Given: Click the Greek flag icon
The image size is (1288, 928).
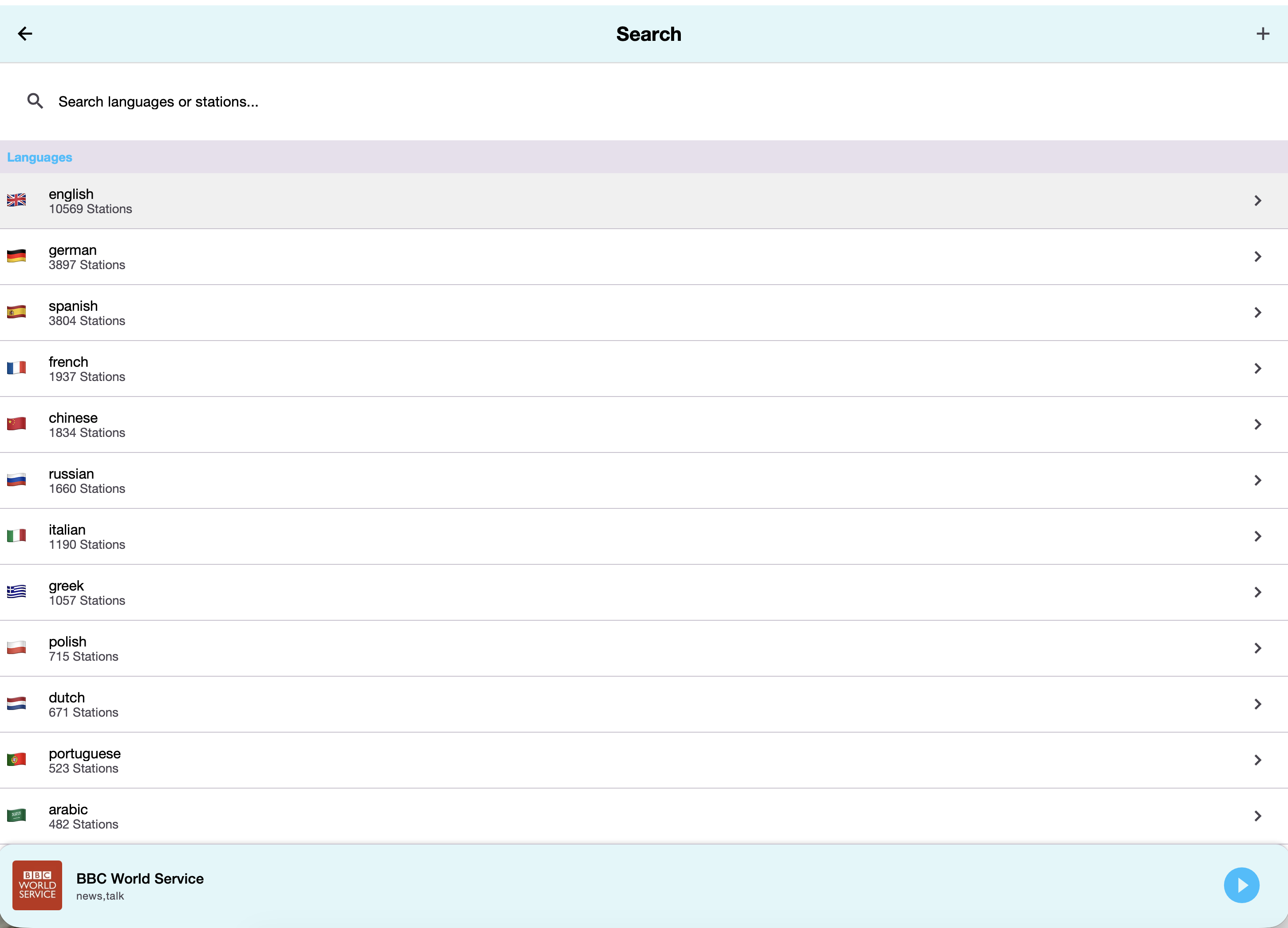Looking at the screenshot, I should point(16,591).
